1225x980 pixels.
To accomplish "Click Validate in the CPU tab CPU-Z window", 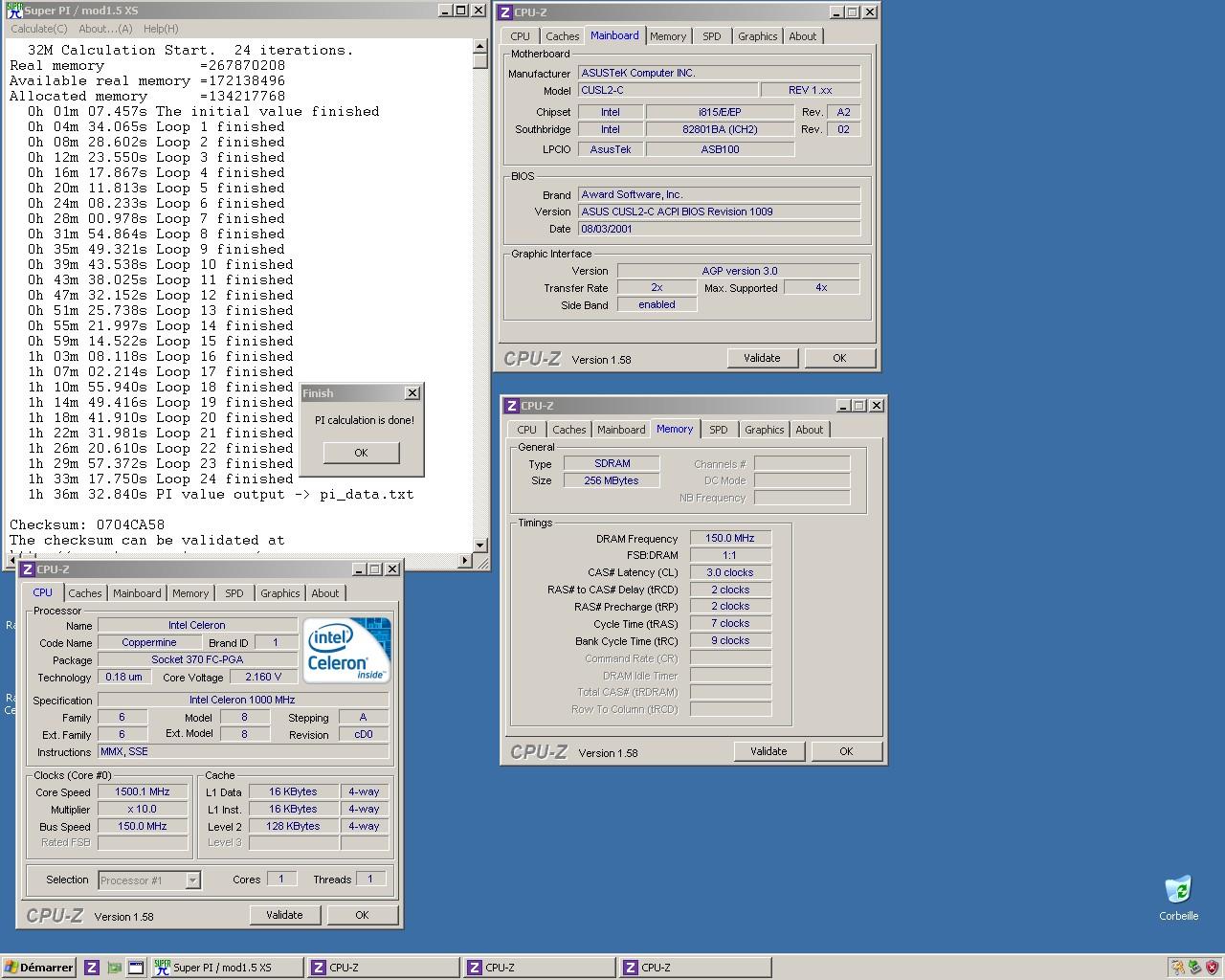I will [x=284, y=915].
